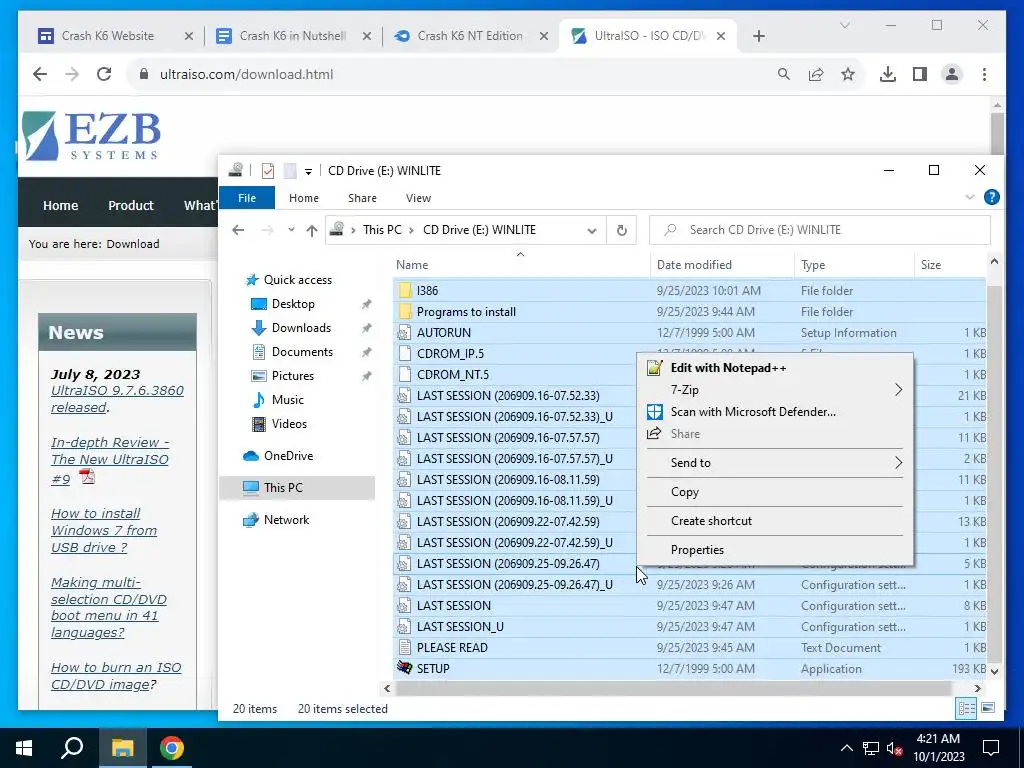
Task: Reload the UltraISO page
Action: click(x=104, y=74)
